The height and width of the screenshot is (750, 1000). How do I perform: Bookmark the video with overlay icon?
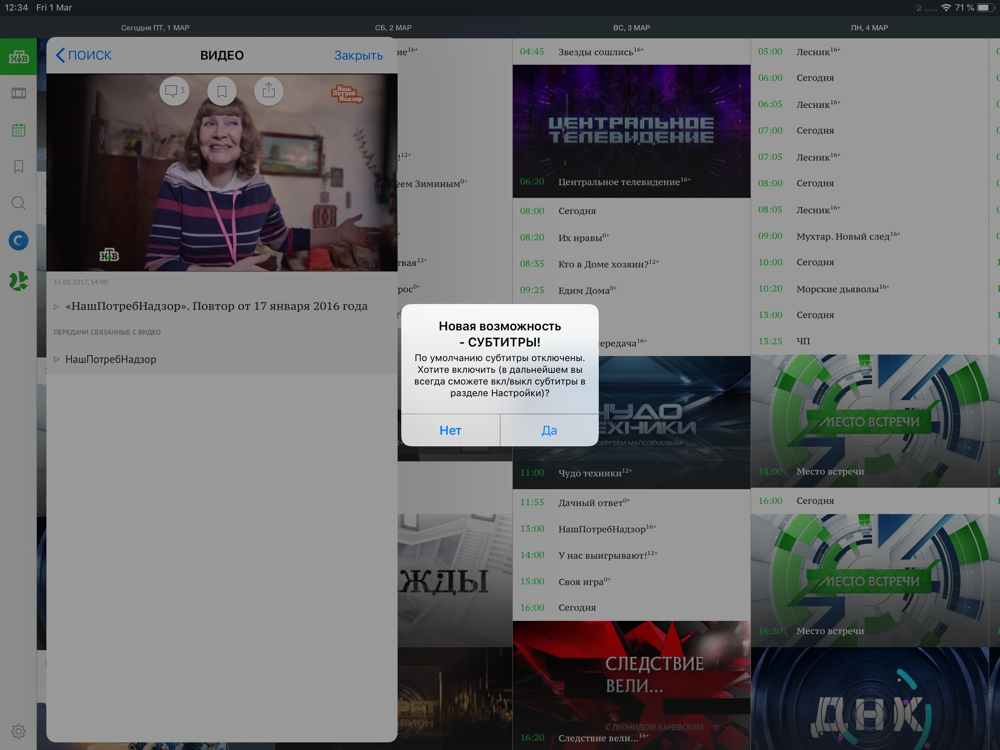pos(222,91)
